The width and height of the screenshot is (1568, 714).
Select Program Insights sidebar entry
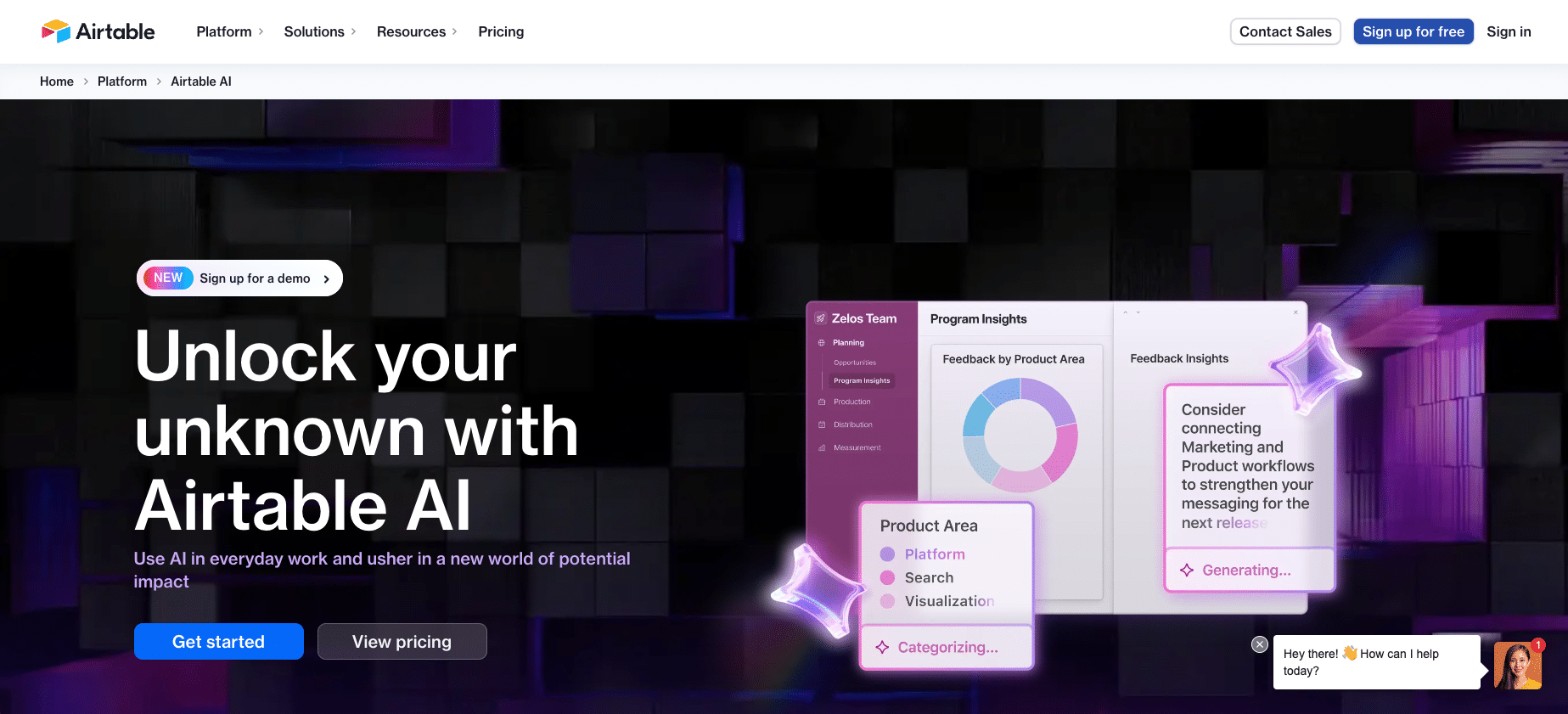[862, 381]
